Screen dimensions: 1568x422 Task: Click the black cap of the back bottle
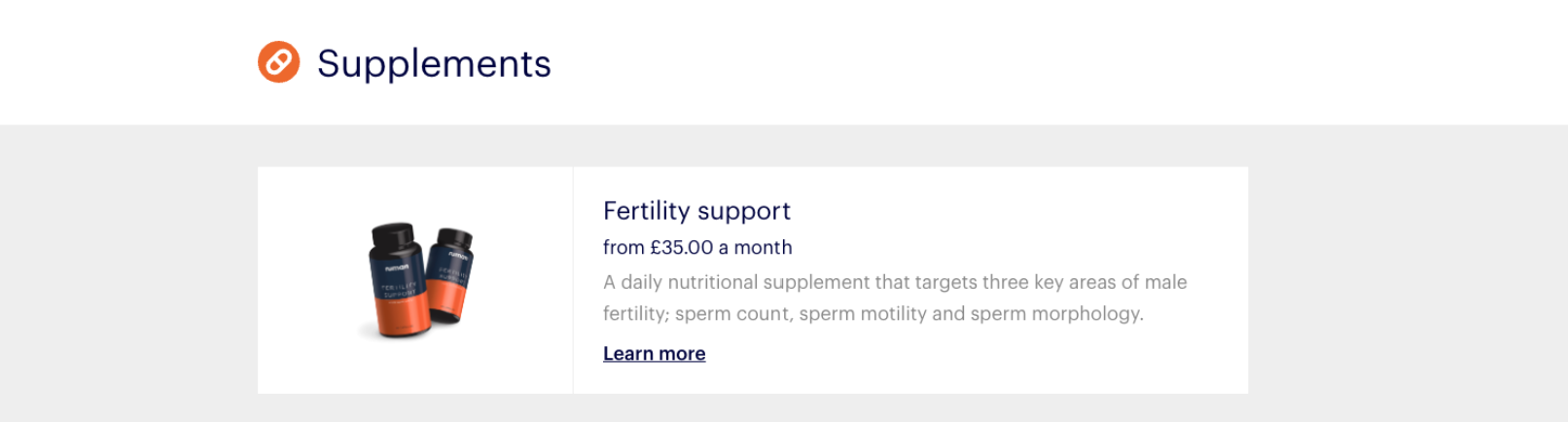454,238
